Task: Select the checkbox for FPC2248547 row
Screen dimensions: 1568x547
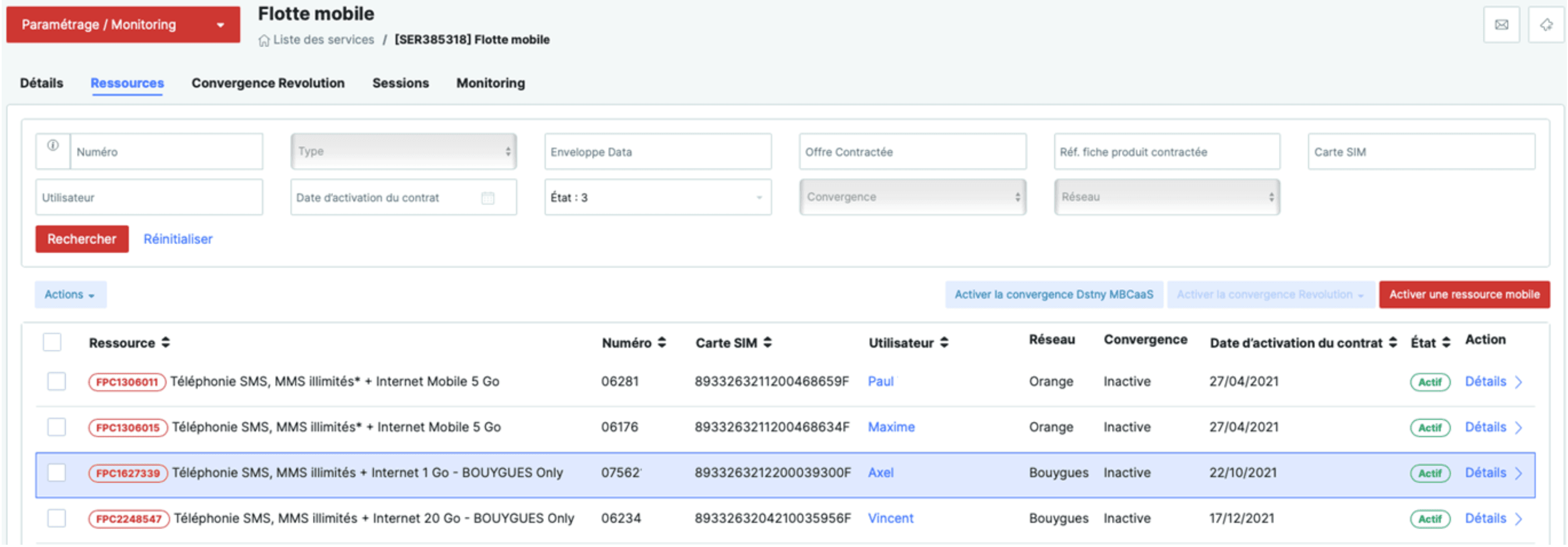Action: pyautogui.click(x=57, y=519)
